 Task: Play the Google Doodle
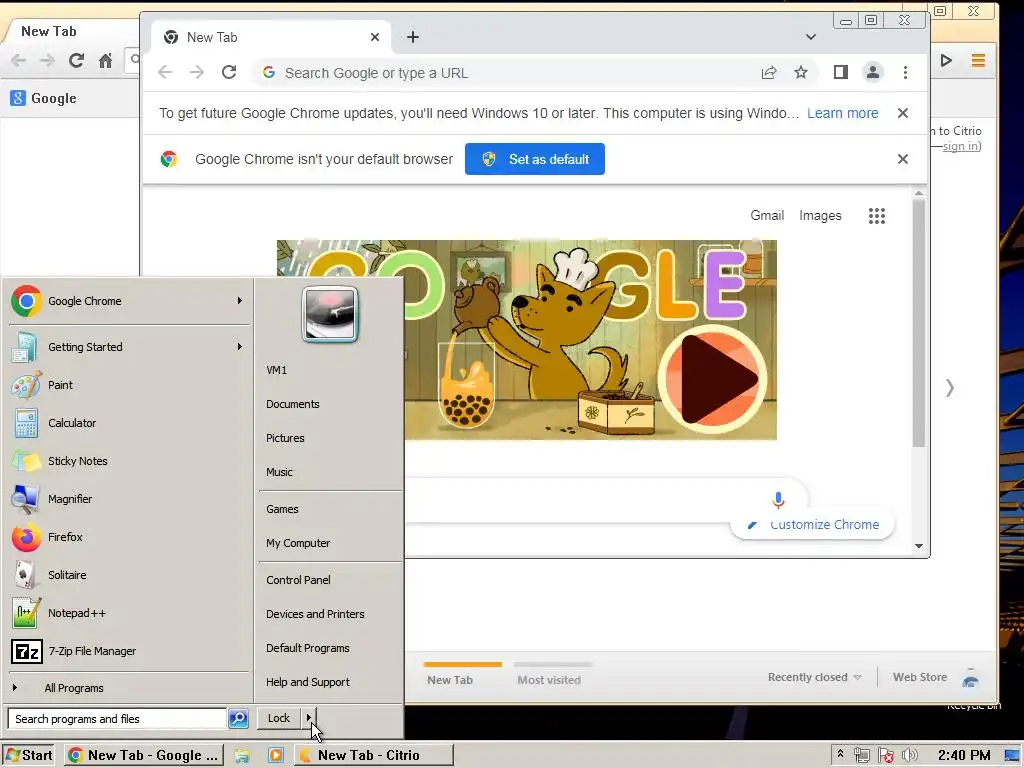click(712, 379)
